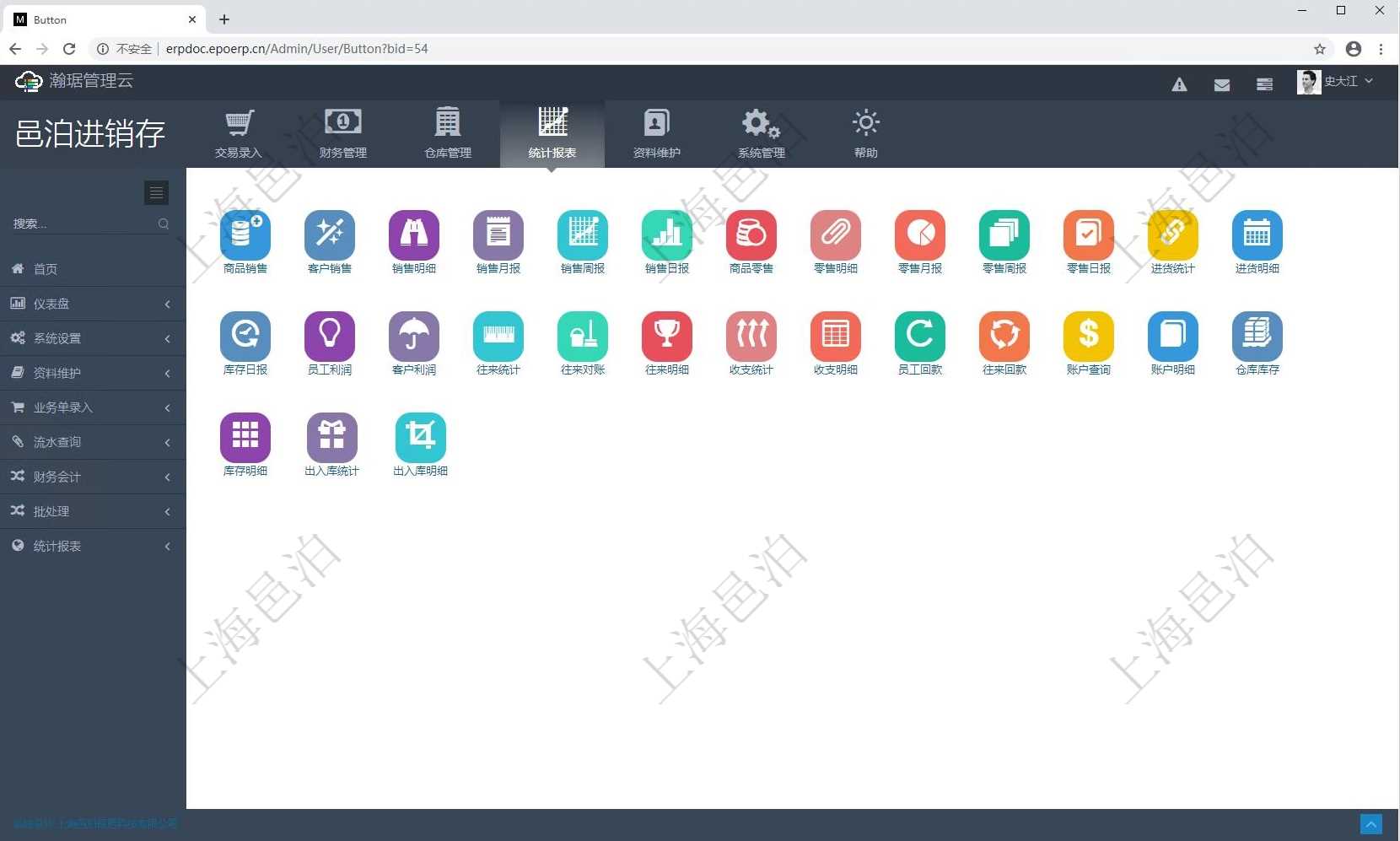Click the 出入库统计 gift icon
Screen dimensions: 1400x841
click(331, 438)
